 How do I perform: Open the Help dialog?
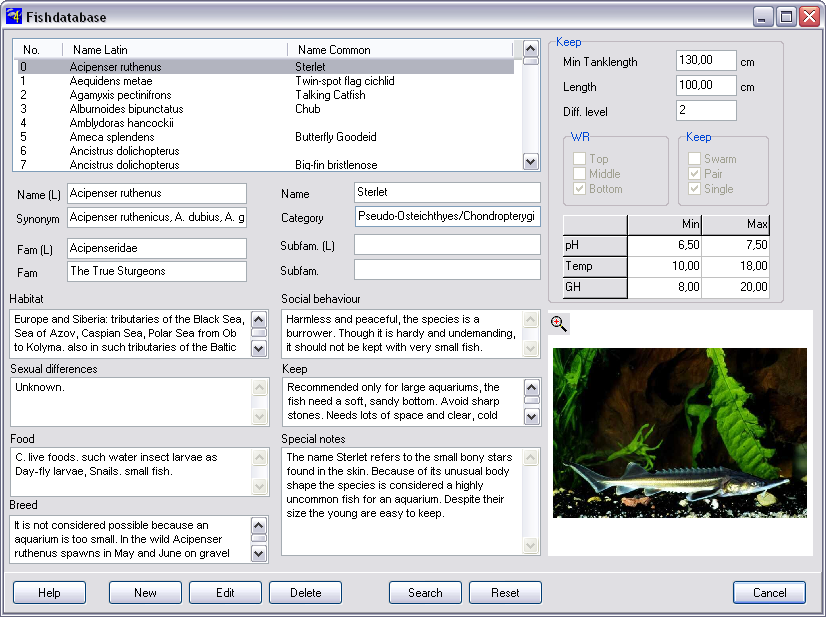(48, 592)
